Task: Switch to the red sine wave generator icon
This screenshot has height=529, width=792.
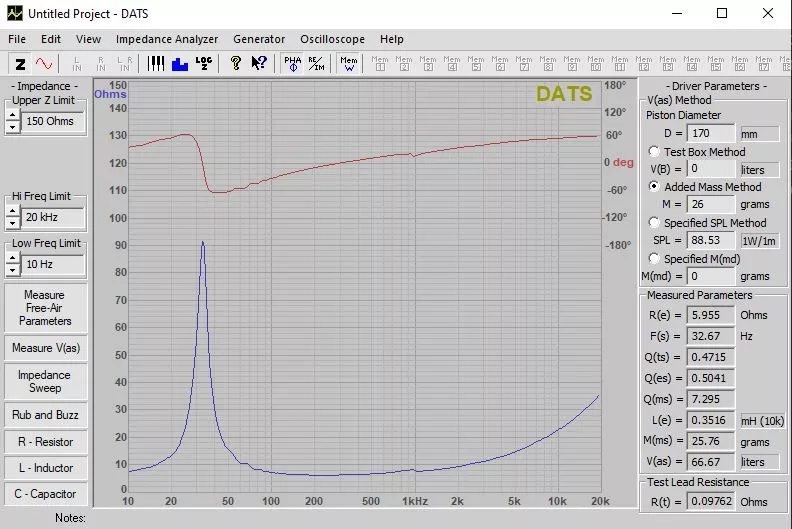Action: pyautogui.click(x=44, y=64)
